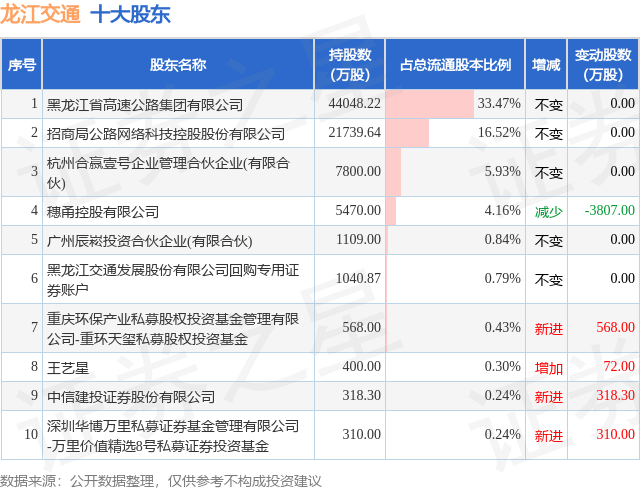Click 不变 status in row 1
The image size is (640, 490).
coord(549,105)
